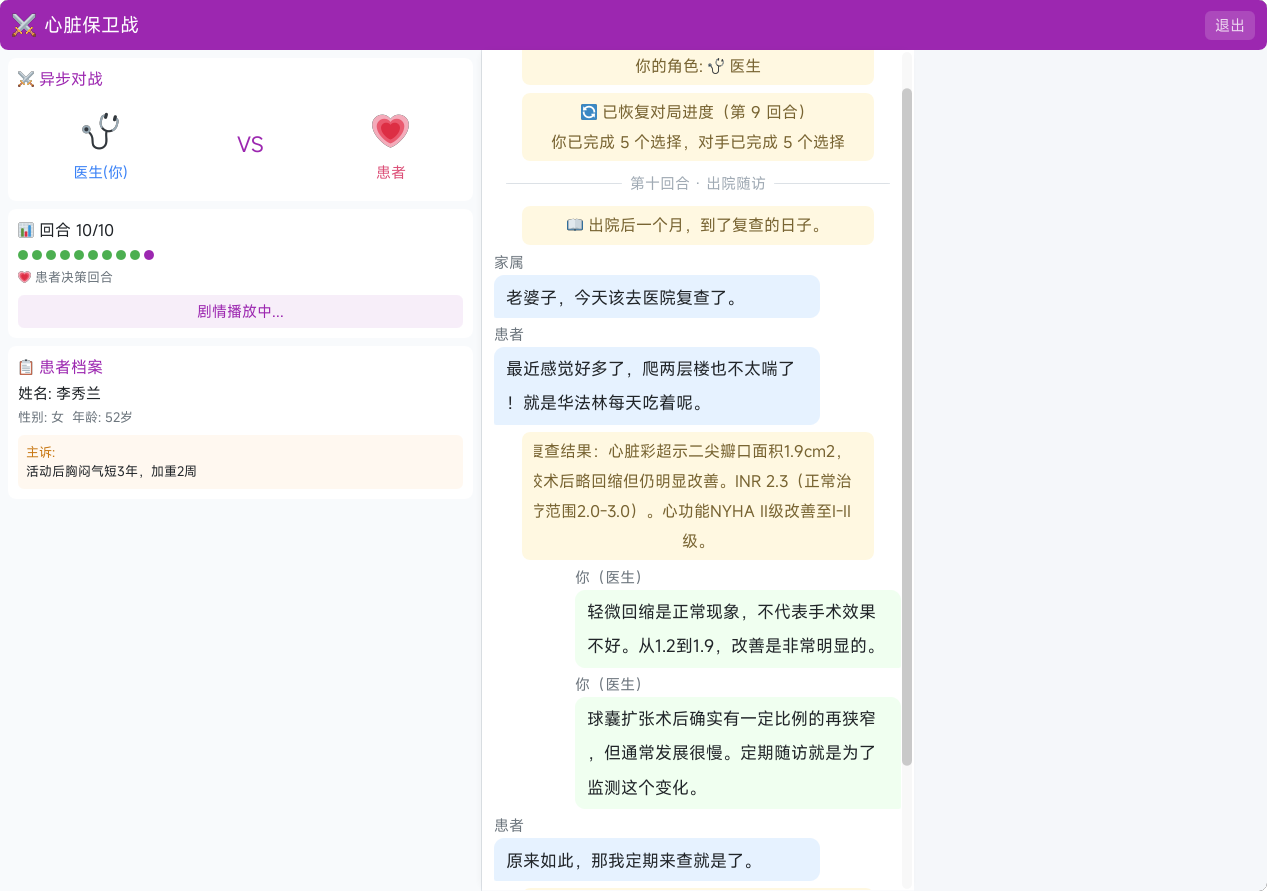The height and width of the screenshot is (891, 1267).
Task: Click the swords icon beside 异步对战
Action: coord(26,79)
